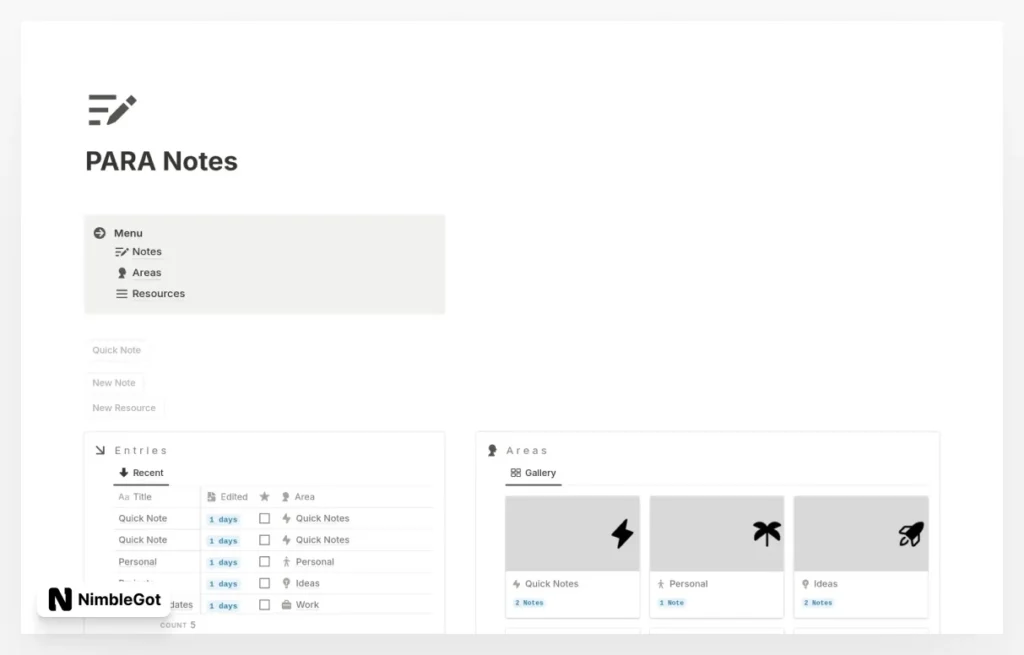Select the Gallery view tab
Image resolution: width=1024 pixels, height=655 pixels.
coord(533,473)
